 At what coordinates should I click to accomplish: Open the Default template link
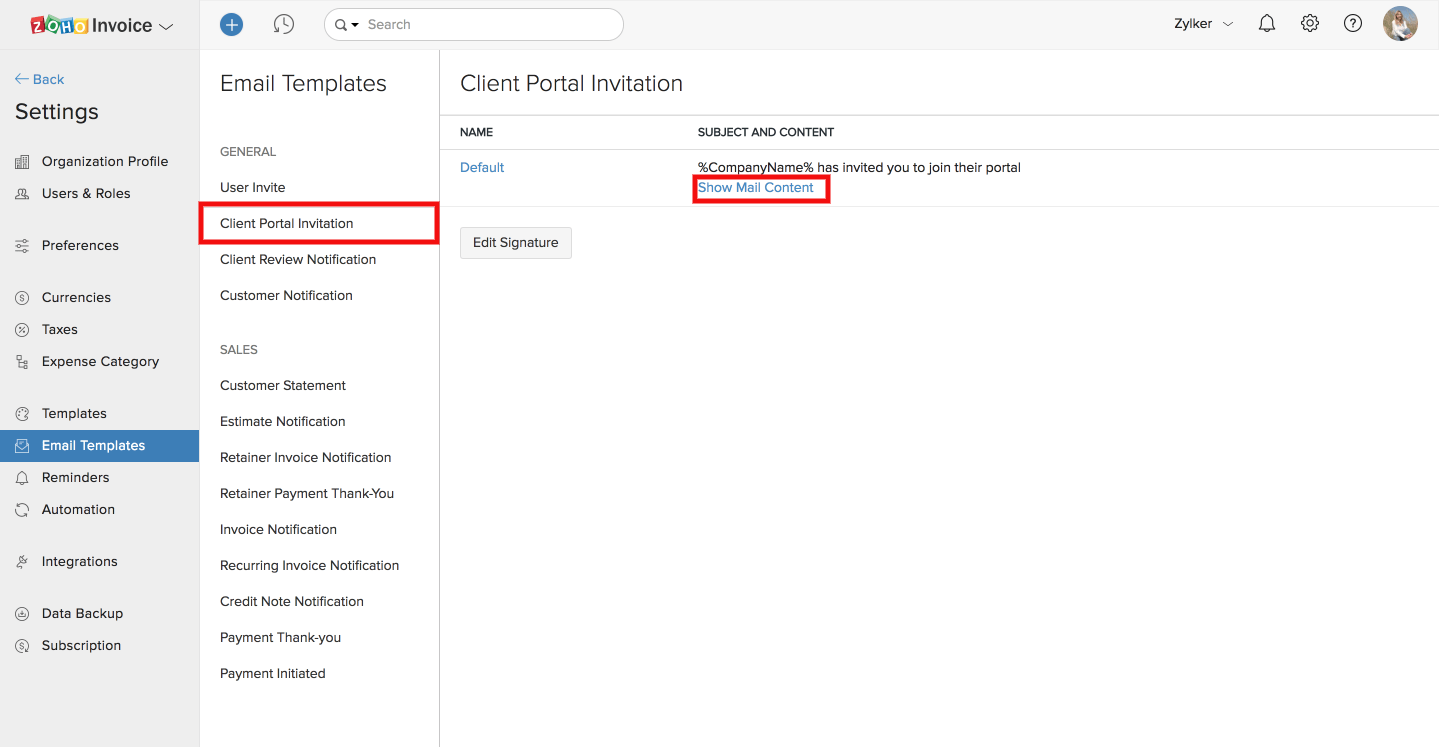(481, 167)
